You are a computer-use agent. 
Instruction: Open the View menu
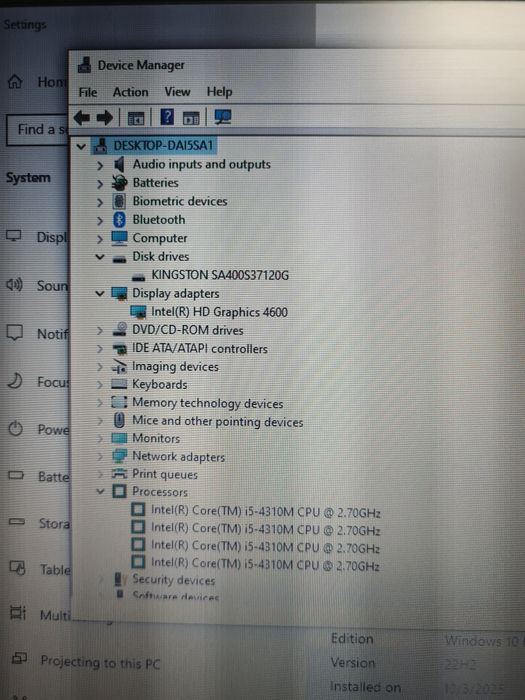point(177,92)
